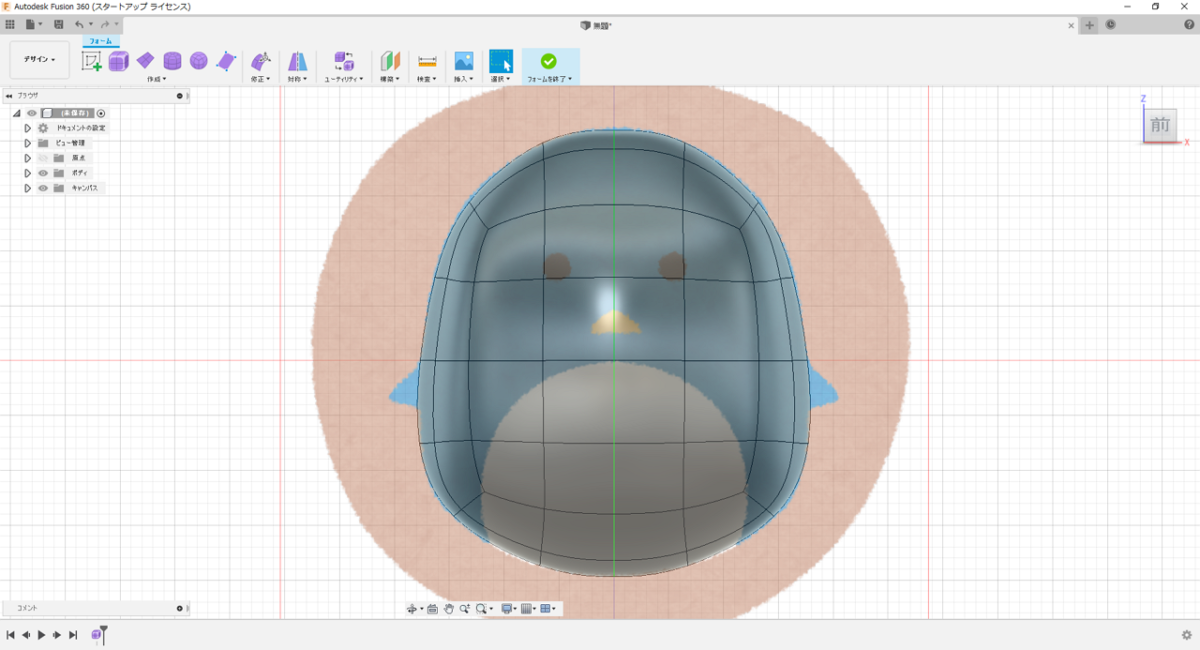Open the デザイン workspace dropdown
The width and height of the screenshot is (1200, 650).
[40, 60]
